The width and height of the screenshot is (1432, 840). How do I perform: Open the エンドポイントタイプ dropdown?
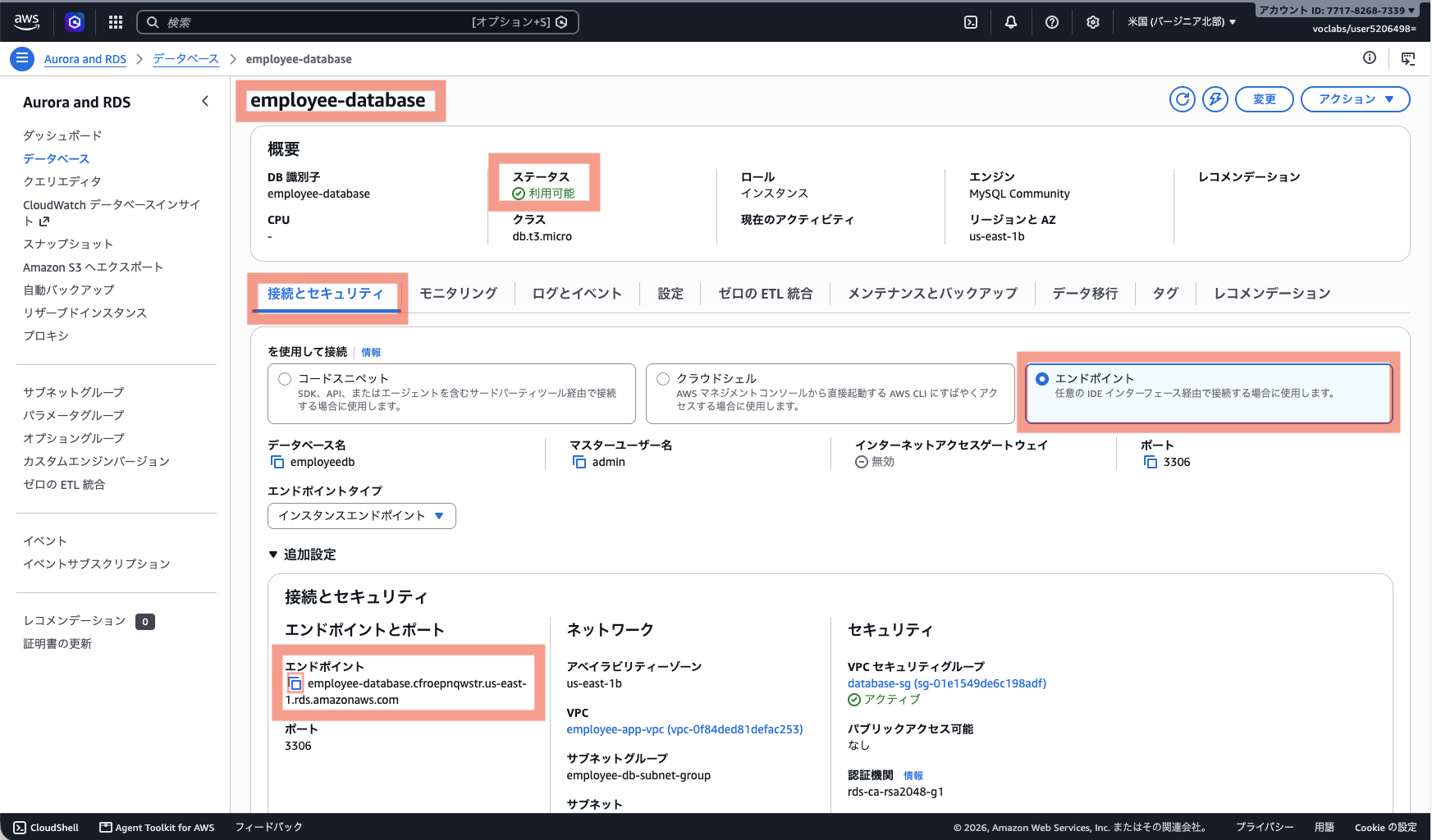(x=362, y=516)
